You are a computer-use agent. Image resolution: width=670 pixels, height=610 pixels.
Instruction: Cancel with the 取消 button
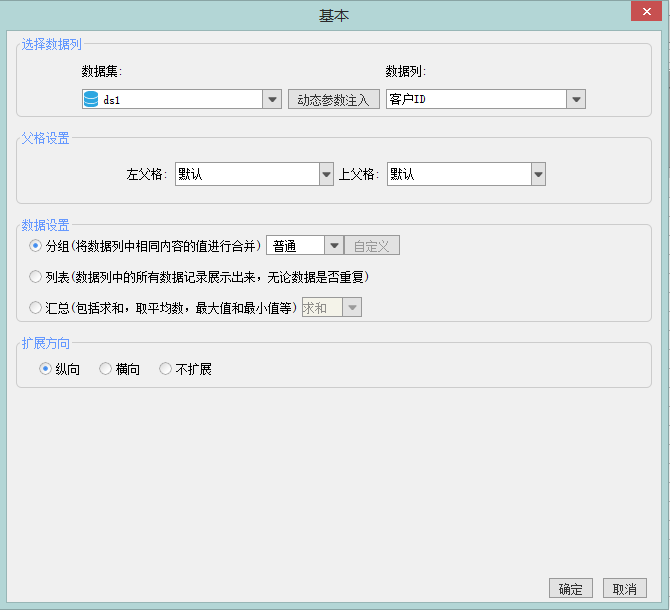point(625,589)
